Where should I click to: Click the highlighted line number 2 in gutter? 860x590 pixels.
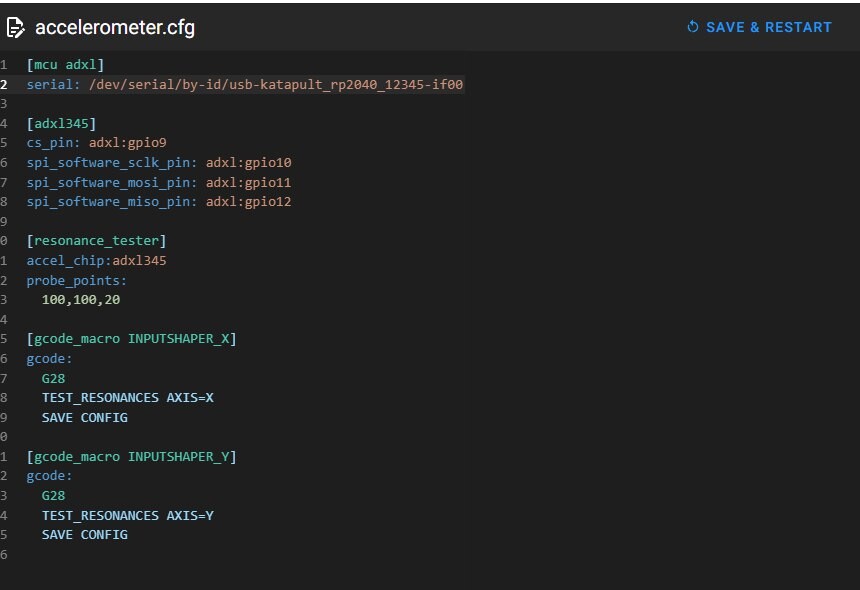(5, 85)
